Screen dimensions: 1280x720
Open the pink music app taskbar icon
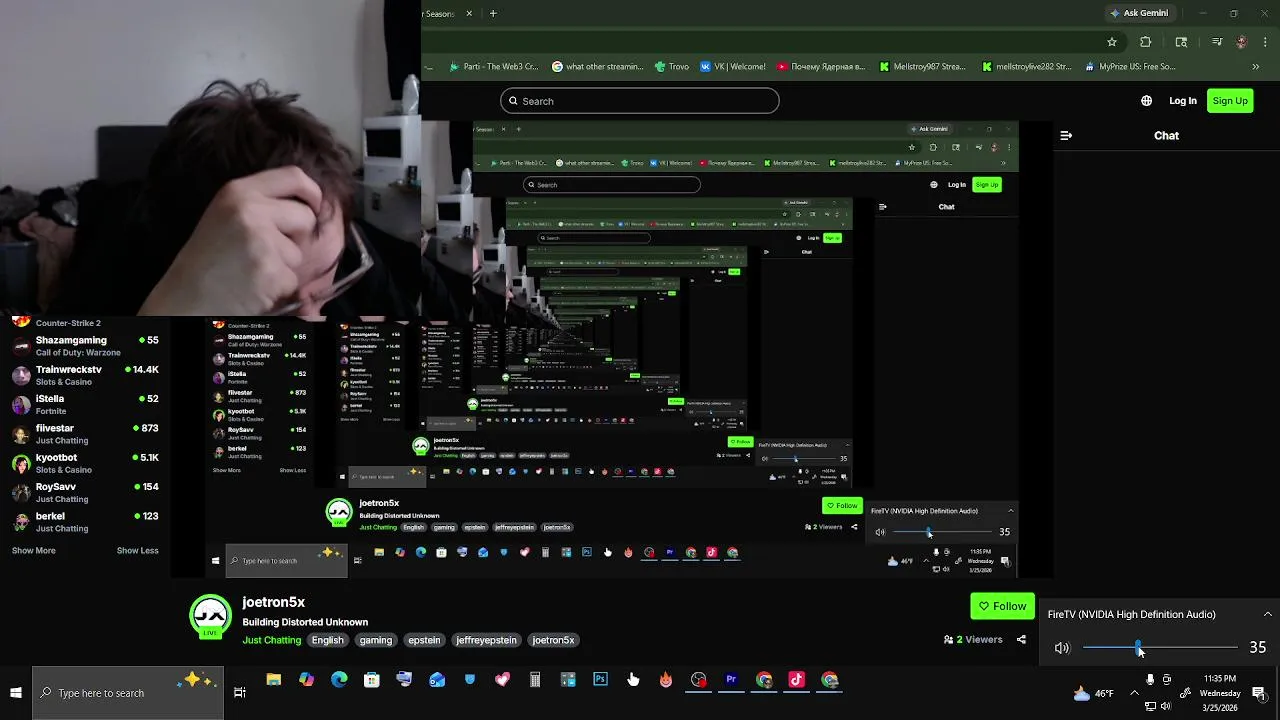tap(796, 680)
